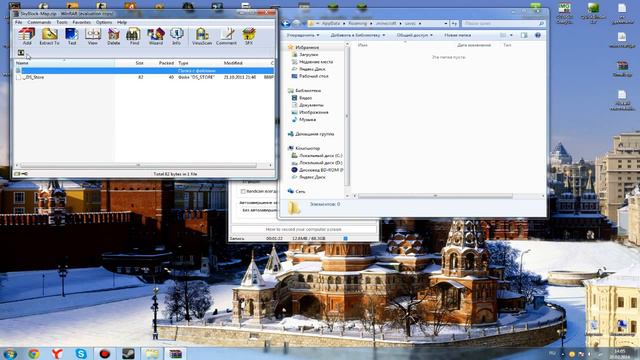Viewport: 640px width, 360px height.
Task: Click the refresh button beside Explorer address bar
Action: (454, 24)
